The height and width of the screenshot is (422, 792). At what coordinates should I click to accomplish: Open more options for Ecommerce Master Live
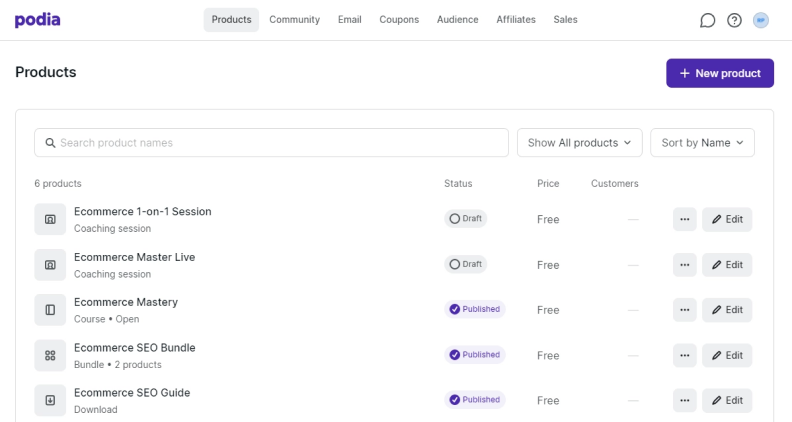[684, 265]
